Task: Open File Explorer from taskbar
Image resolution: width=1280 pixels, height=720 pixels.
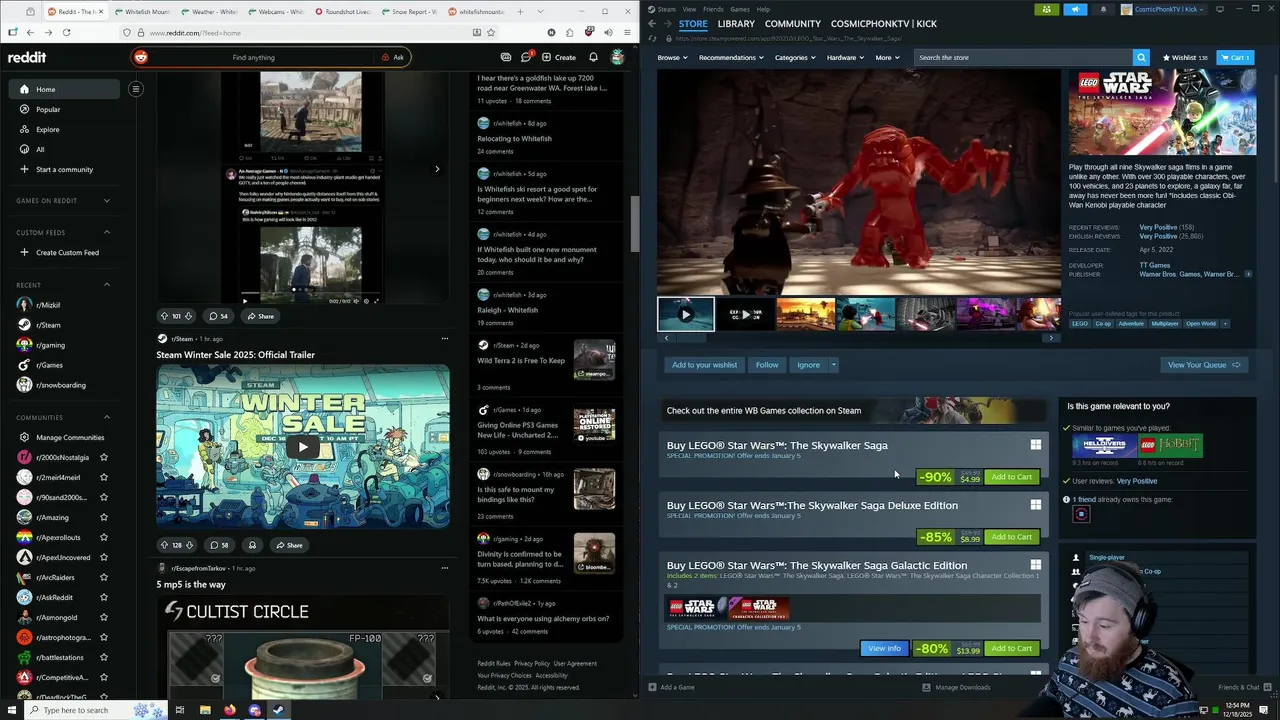Action: 205,710
